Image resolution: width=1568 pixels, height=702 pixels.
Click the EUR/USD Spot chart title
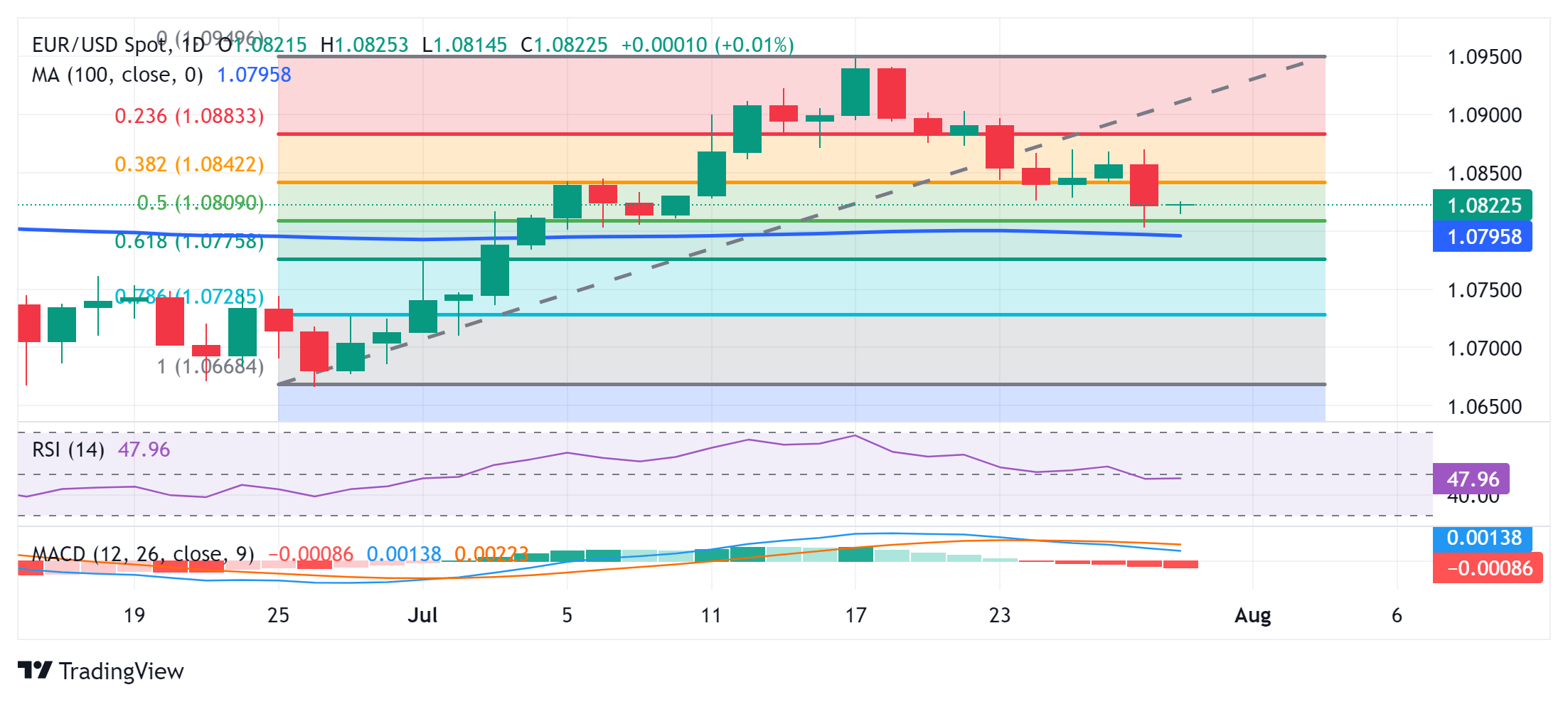click(x=118, y=45)
